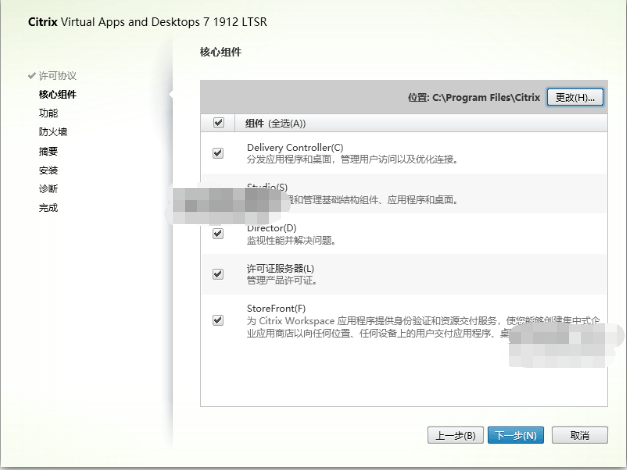Open the 安装 step in sidebar

click(48, 170)
